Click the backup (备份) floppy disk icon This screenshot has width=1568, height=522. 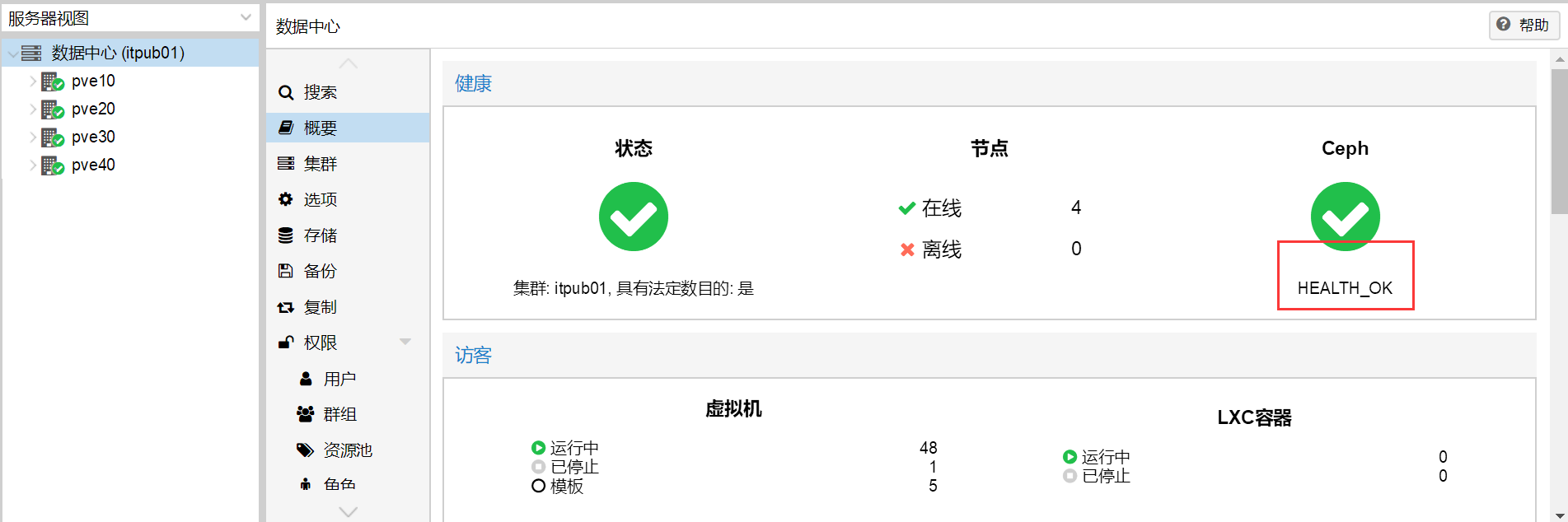286,271
